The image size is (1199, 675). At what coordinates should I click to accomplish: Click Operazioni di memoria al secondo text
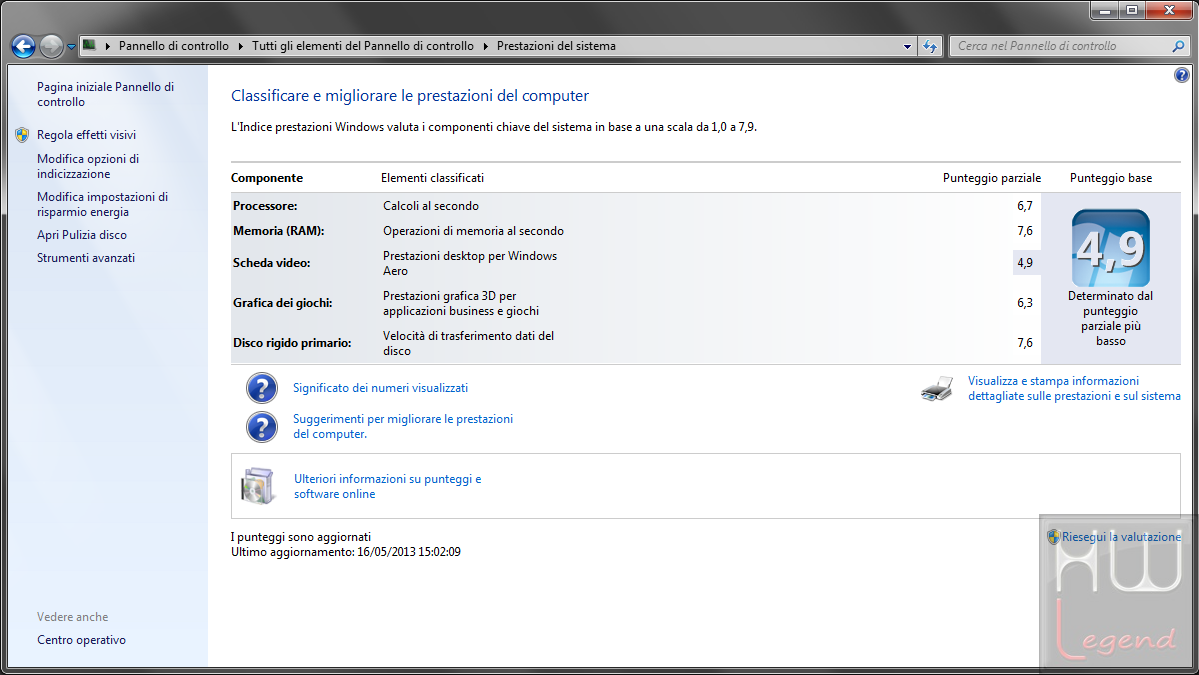(x=473, y=231)
